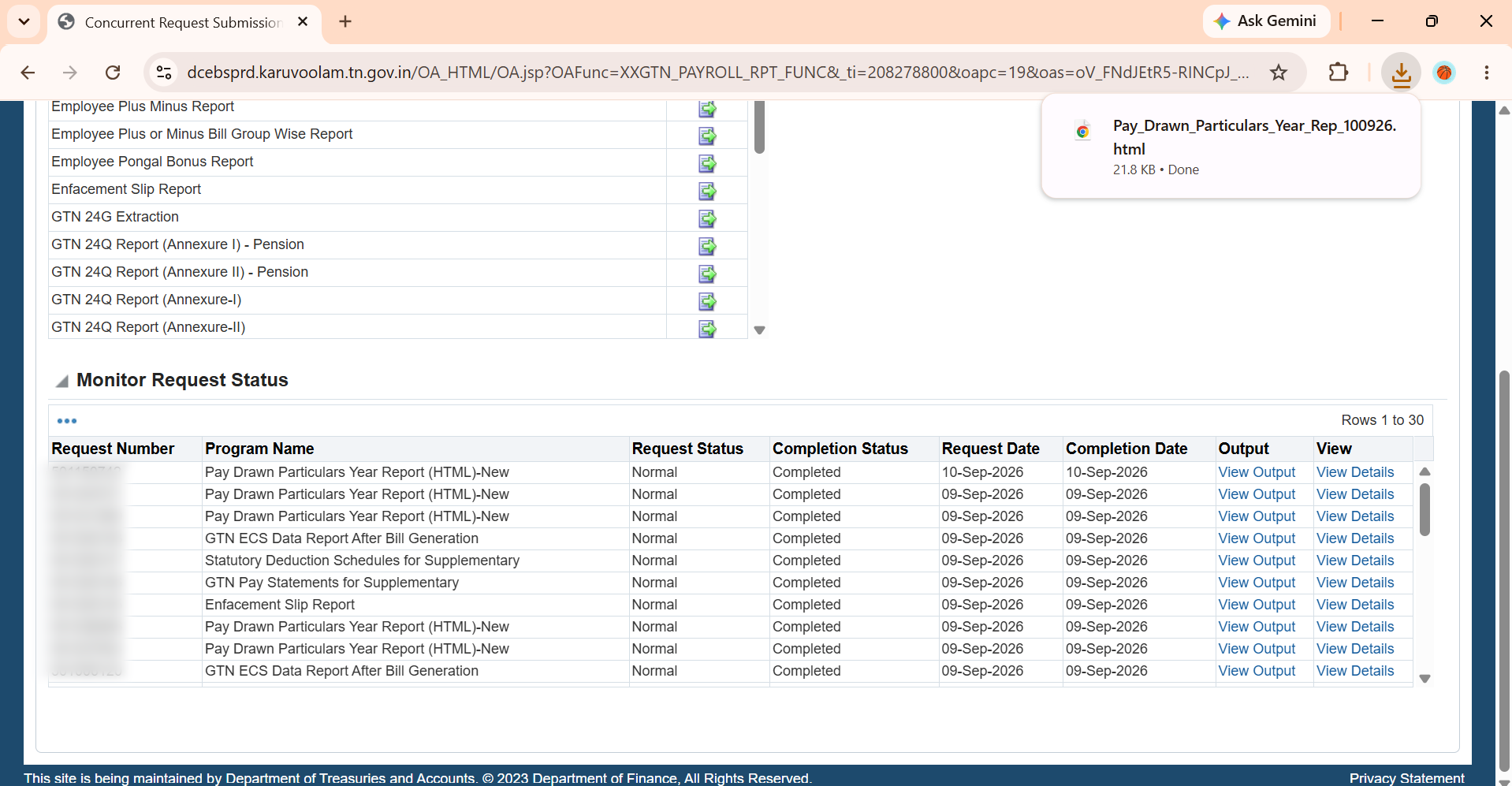View Output for Statutory Deduction Schedules for Supplementary
The width and height of the screenshot is (1512, 786).
(x=1257, y=561)
